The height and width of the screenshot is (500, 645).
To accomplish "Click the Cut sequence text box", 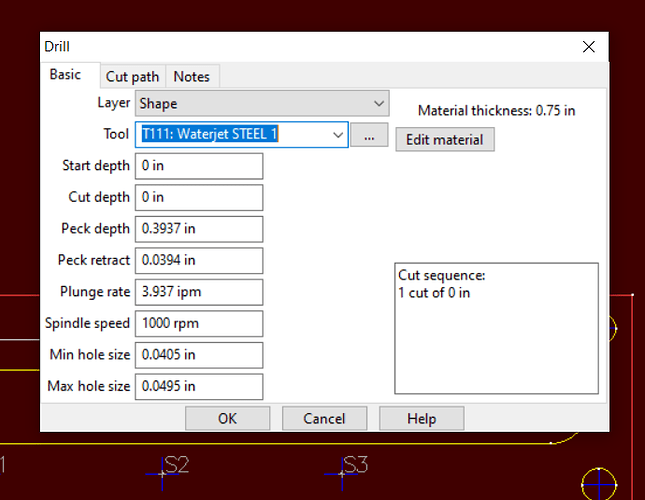I will point(496,328).
